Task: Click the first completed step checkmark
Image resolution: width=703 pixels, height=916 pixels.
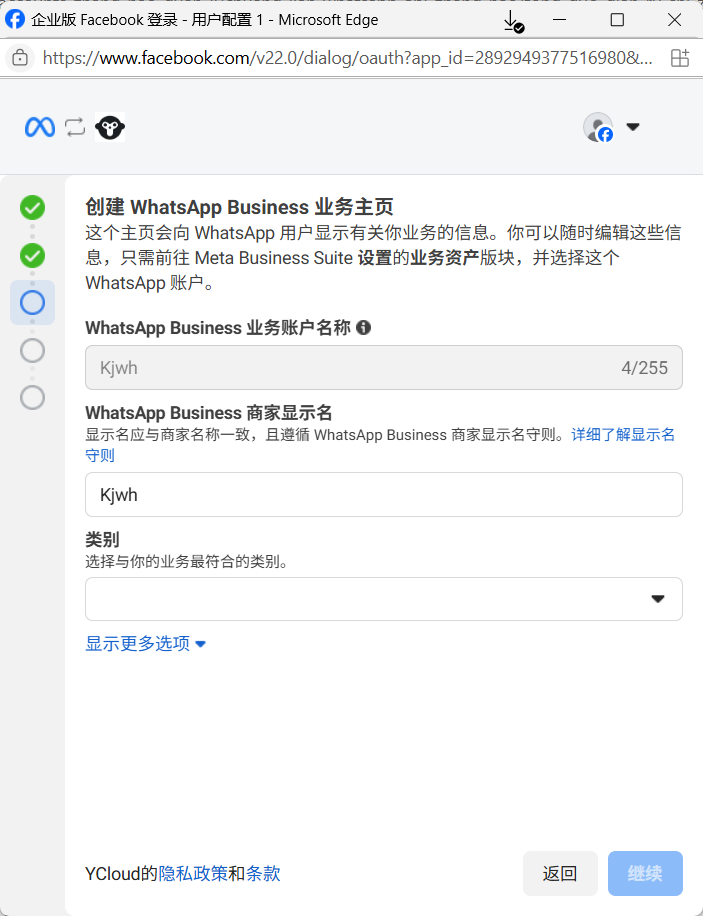Action: tap(32, 207)
